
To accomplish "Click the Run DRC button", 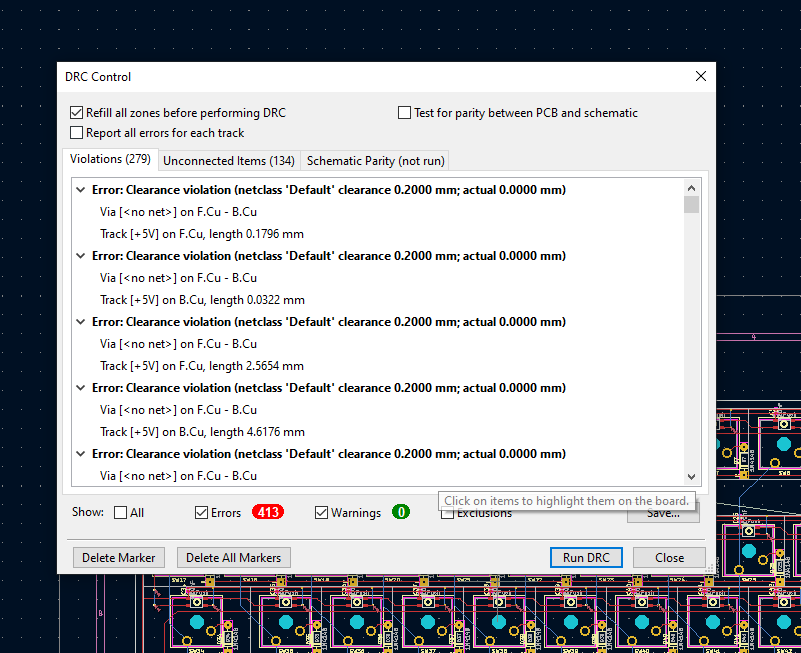I will [x=586, y=557].
